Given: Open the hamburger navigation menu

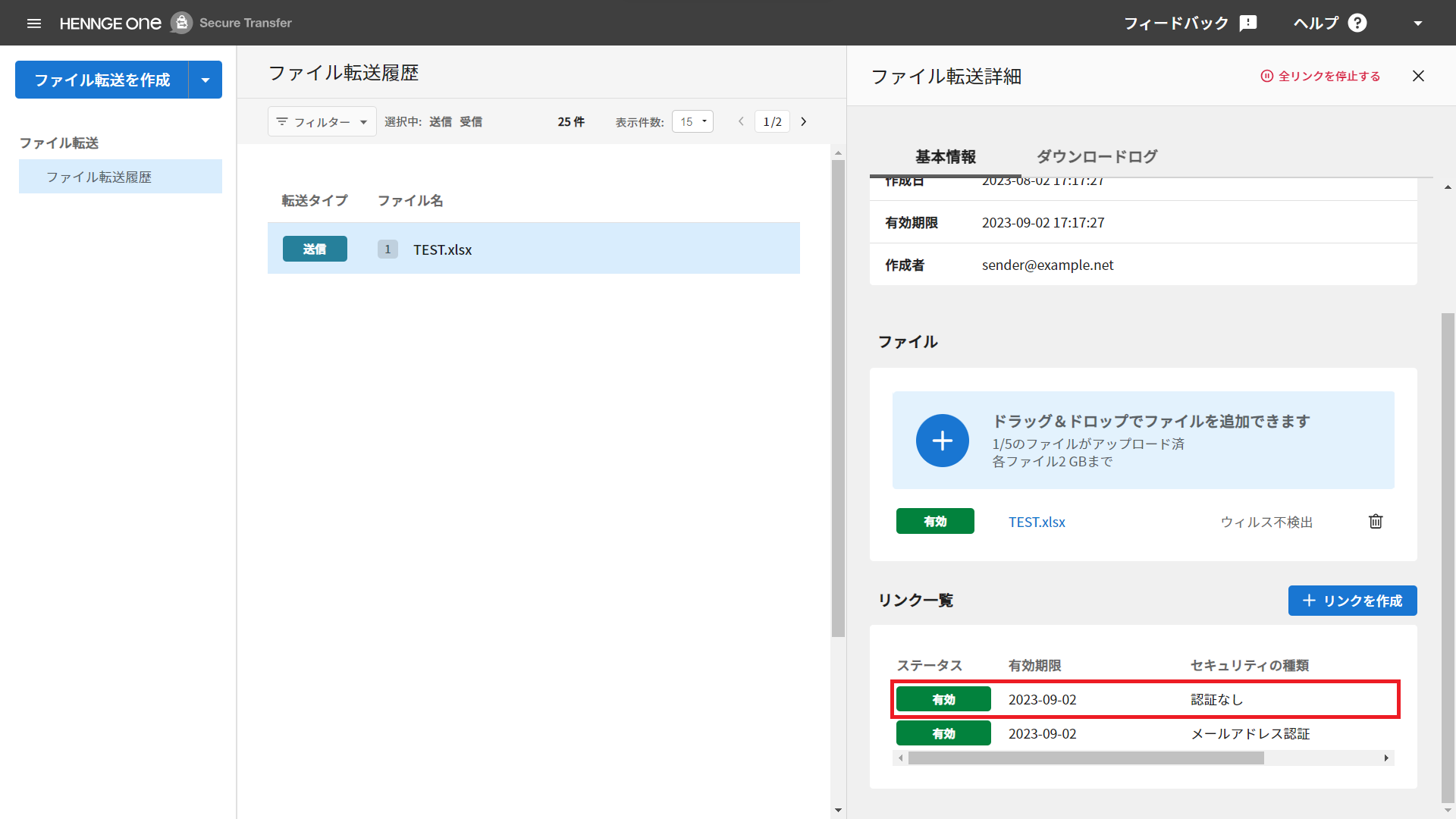Looking at the screenshot, I should 33,23.
